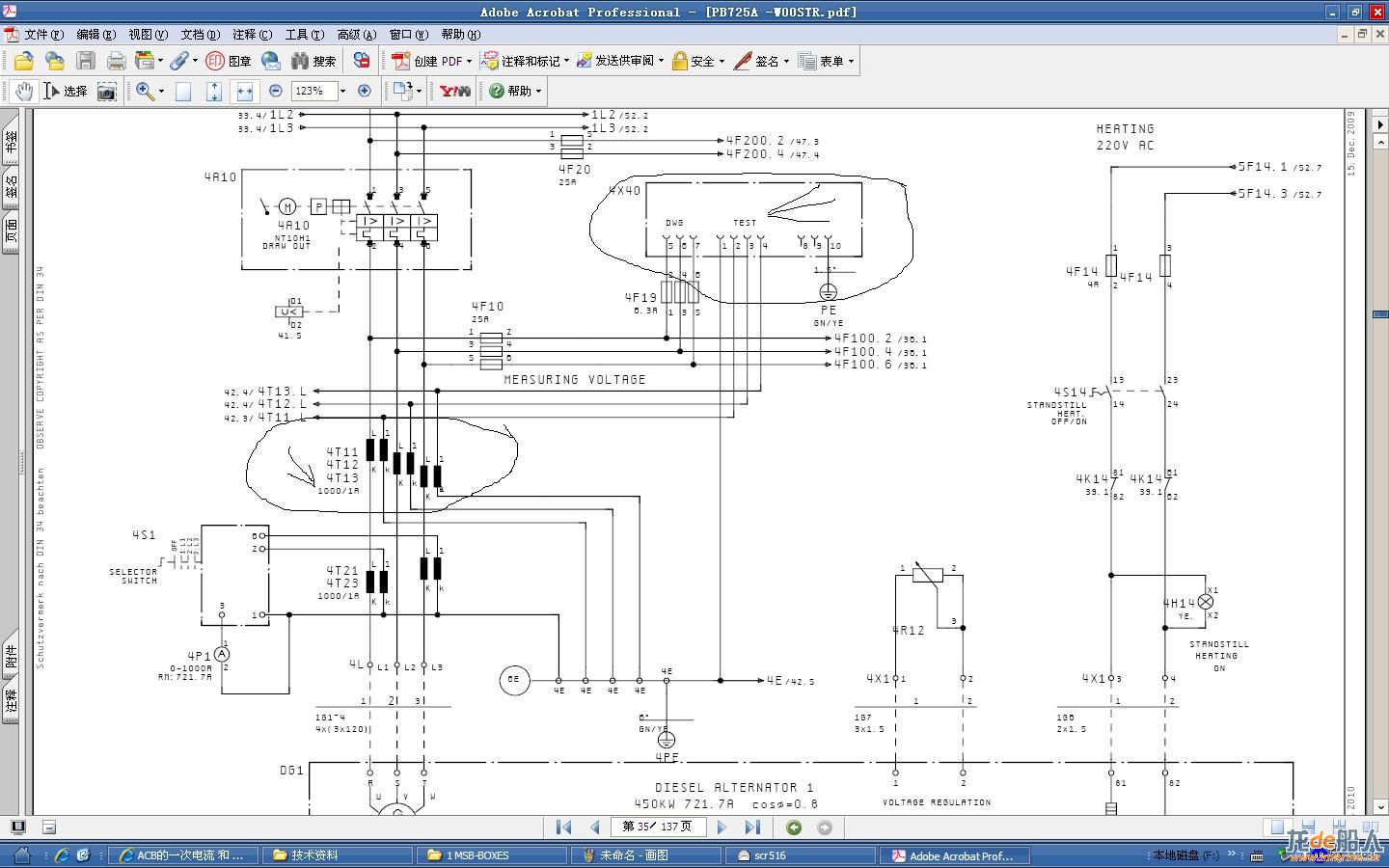1389x868 pixels.
Task: Open the attach file dropdown arrow
Action: coord(195,61)
